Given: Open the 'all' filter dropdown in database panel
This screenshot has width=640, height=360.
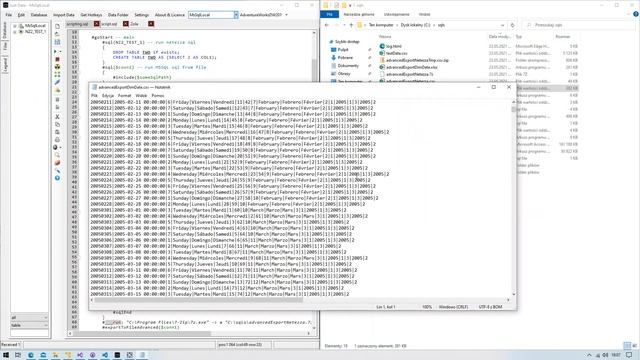Looking at the screenshot, I should pyautogui.click(x=29, y=318).
